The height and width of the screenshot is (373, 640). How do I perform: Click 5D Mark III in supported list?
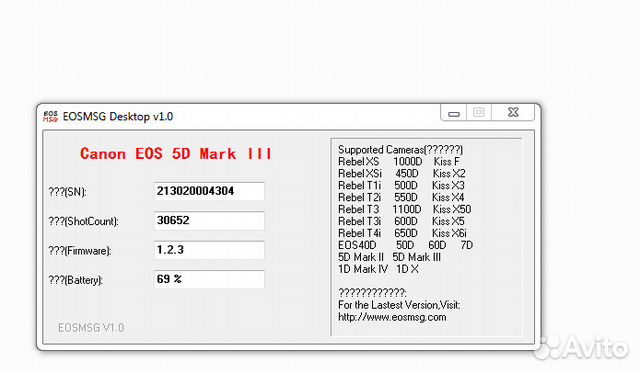[416, 257]
